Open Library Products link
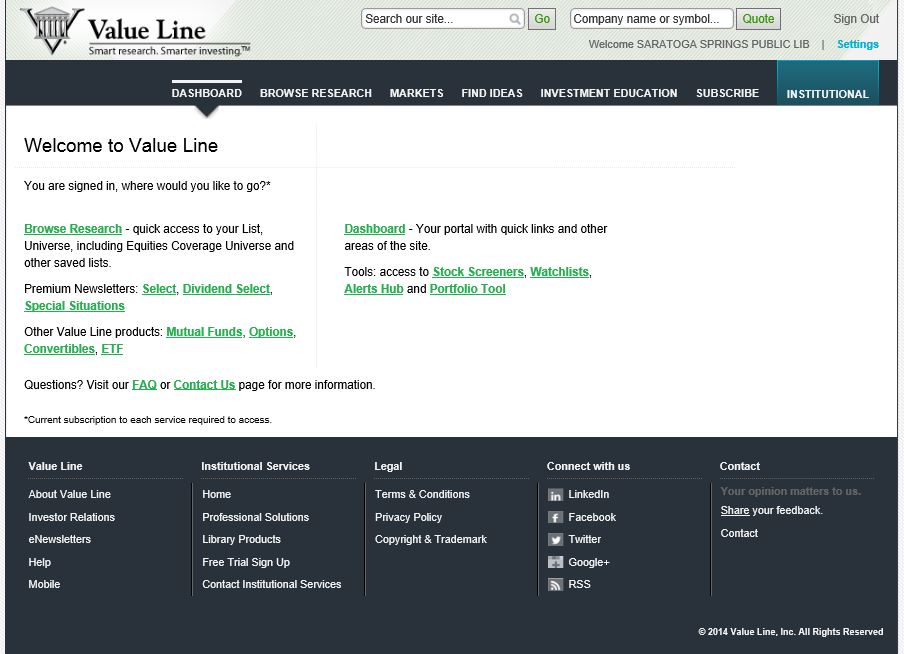 (x=241, y=539)
